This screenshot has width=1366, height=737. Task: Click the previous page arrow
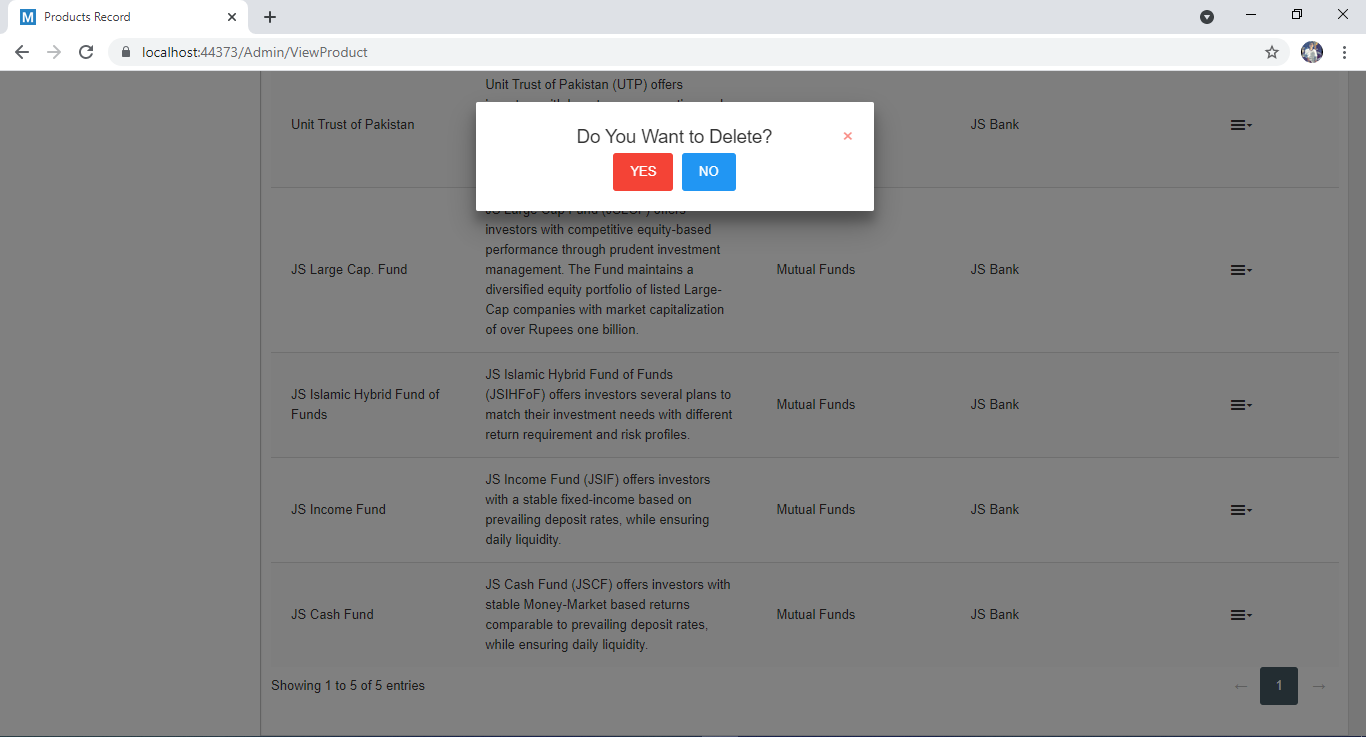(1241, 686)
